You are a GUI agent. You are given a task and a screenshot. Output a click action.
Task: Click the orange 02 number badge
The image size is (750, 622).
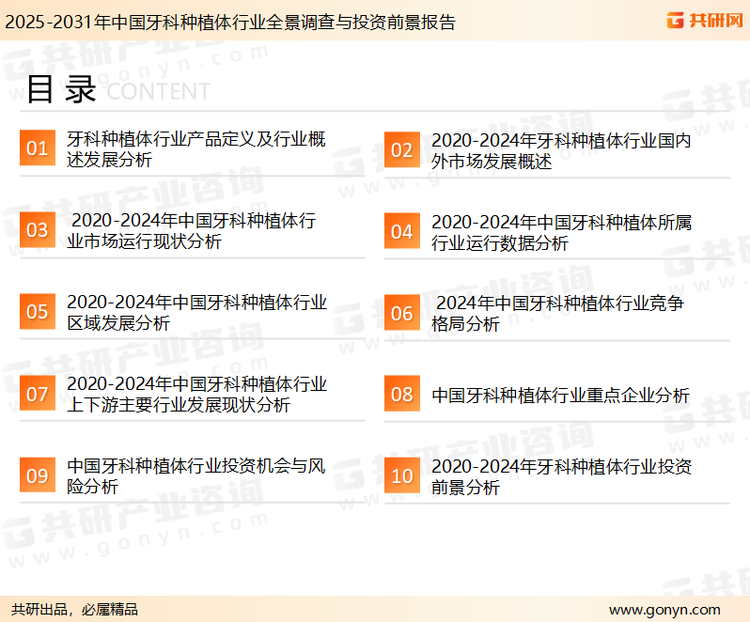[402, 150]
